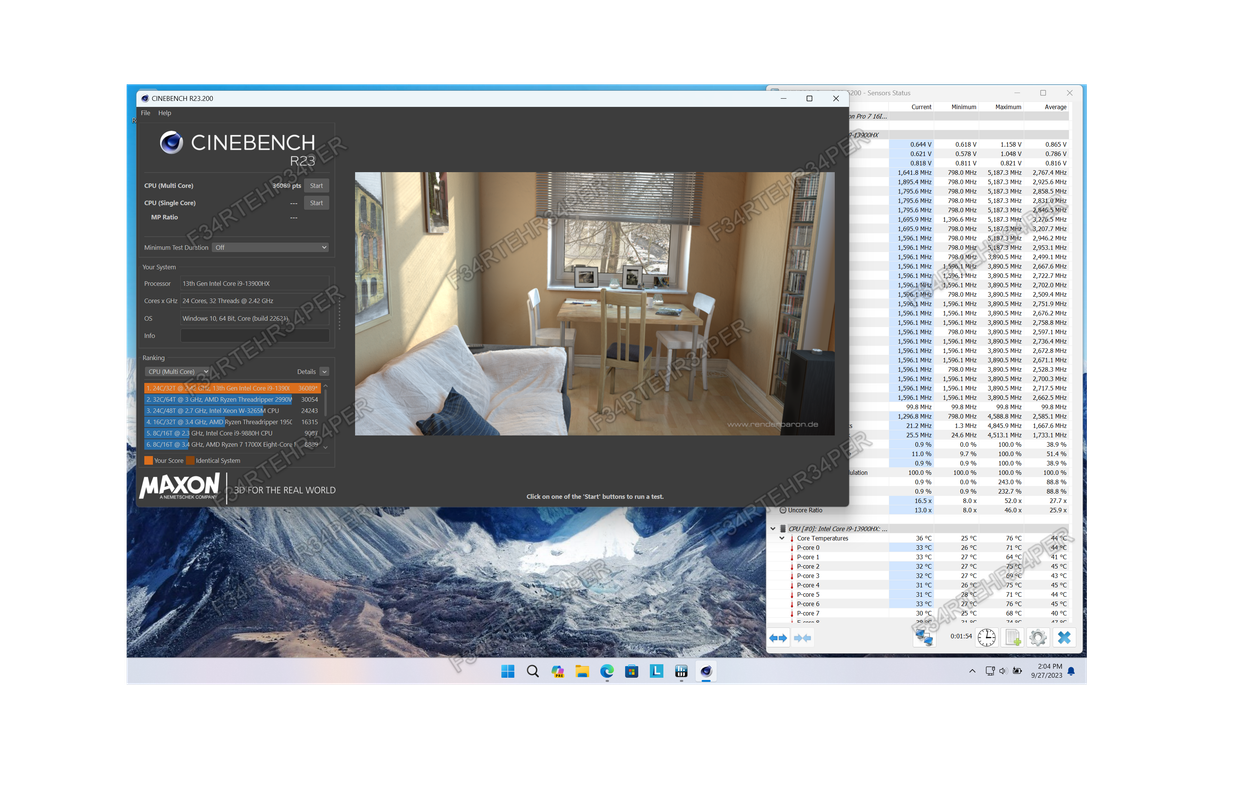Image resolution: width=1257 pixels, height=800 pixels.
Task: Toggle the ranking Details arrow button
Action: point(324,372)
